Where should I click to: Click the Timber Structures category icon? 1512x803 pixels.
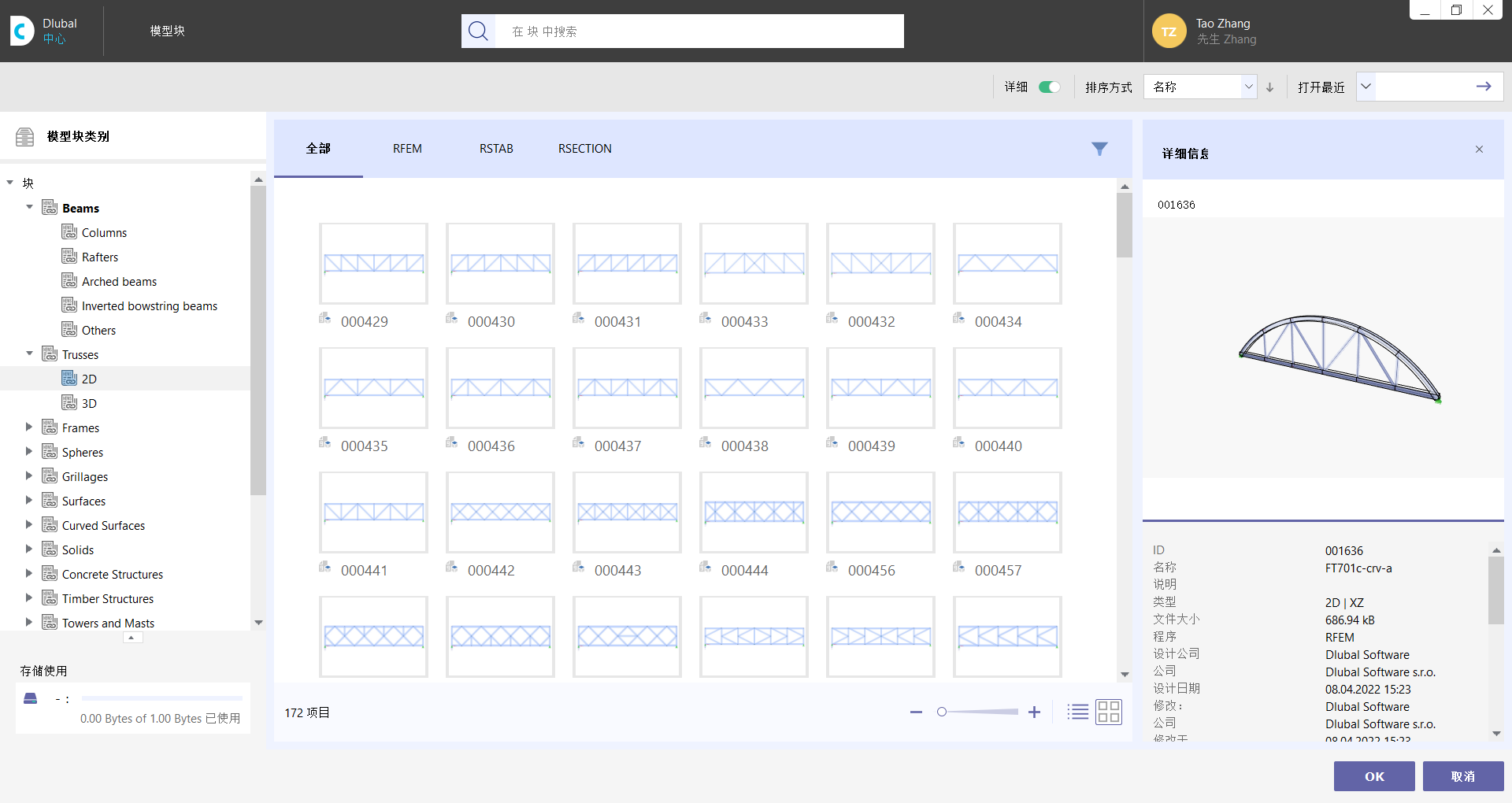[x=50, y=598]
